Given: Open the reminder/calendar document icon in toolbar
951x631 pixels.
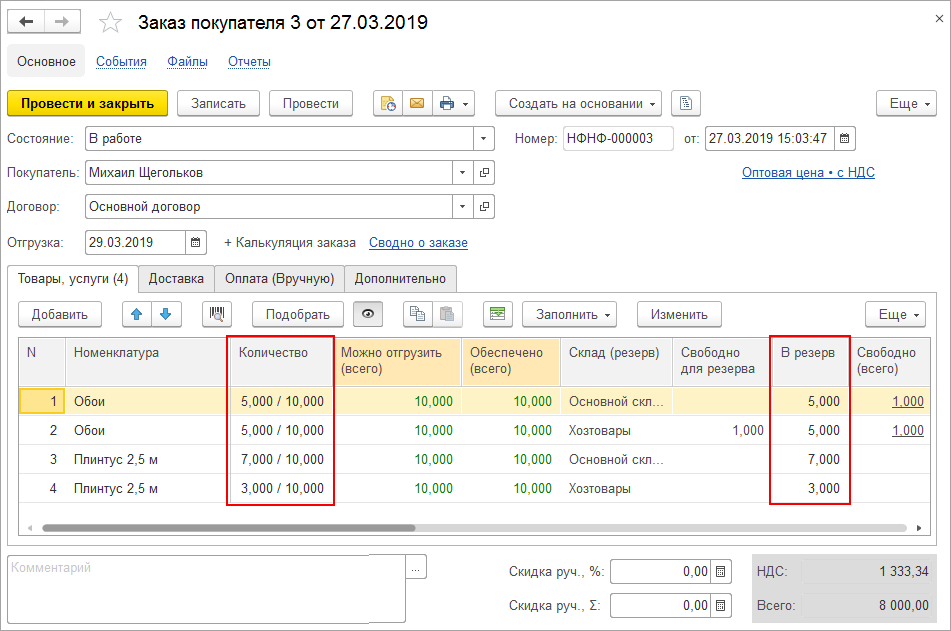Looking at the screenshot, I should [x=388, y=104].
